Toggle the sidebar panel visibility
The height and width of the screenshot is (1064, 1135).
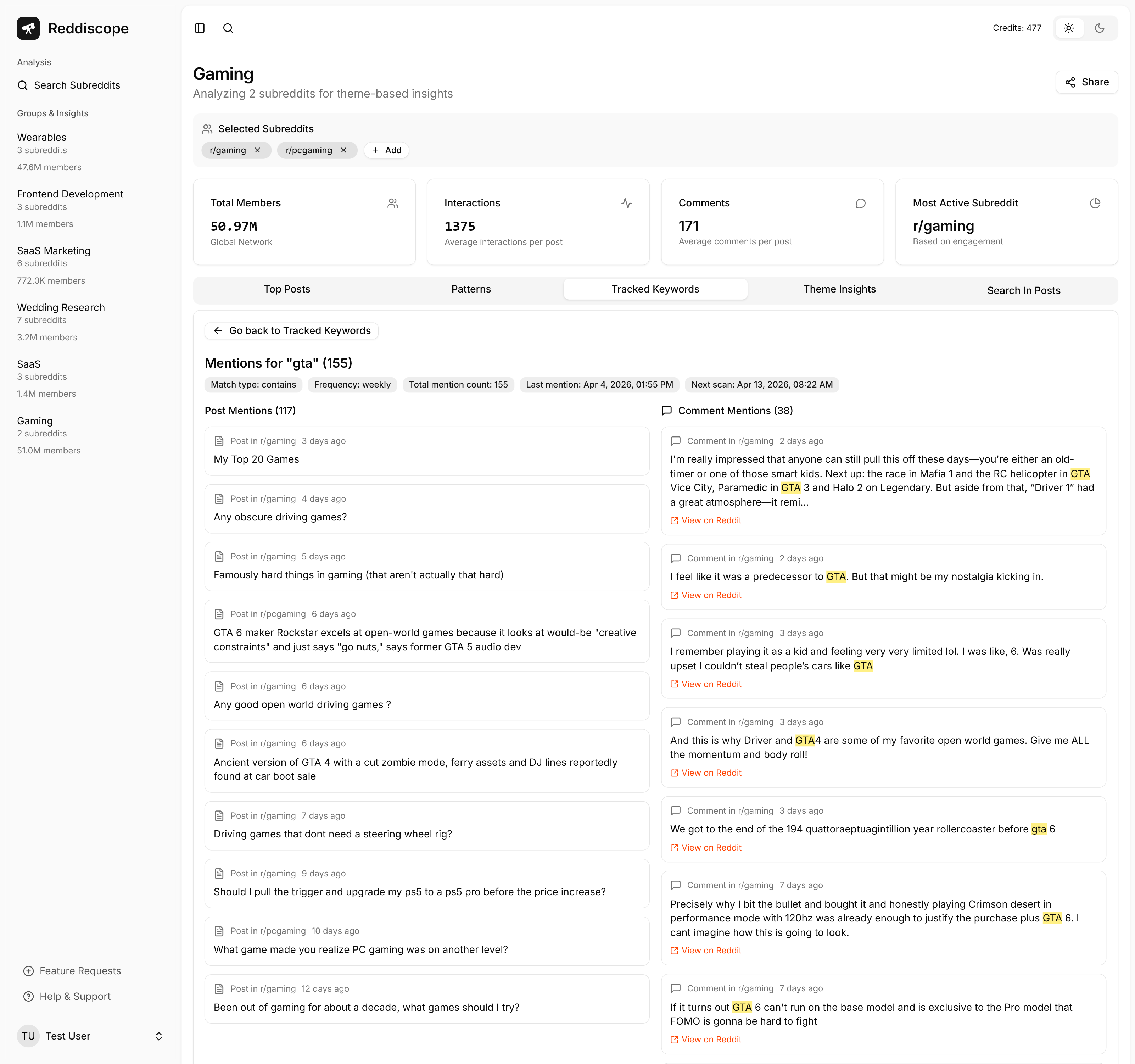coord(199,28)
